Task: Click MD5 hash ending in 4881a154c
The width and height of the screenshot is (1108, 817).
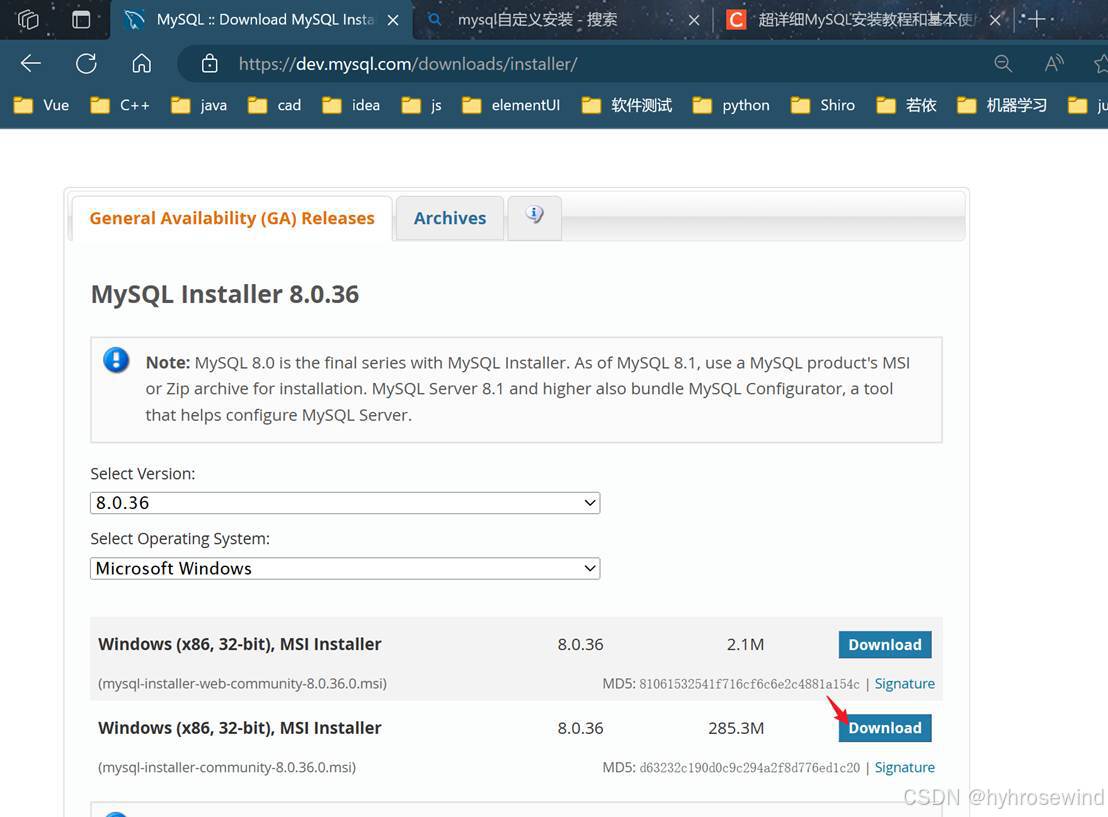Action: tap(749, 684)
